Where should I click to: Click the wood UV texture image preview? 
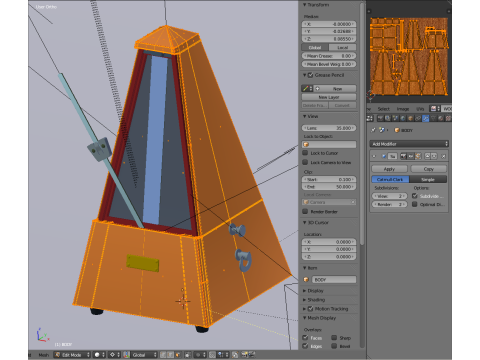pos(409,56)
